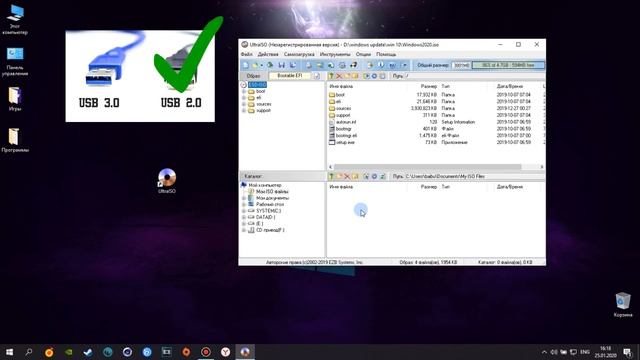640x360 pixels.
Task: Sort image list by Имя файла column
Action: (x=341, y=87)
